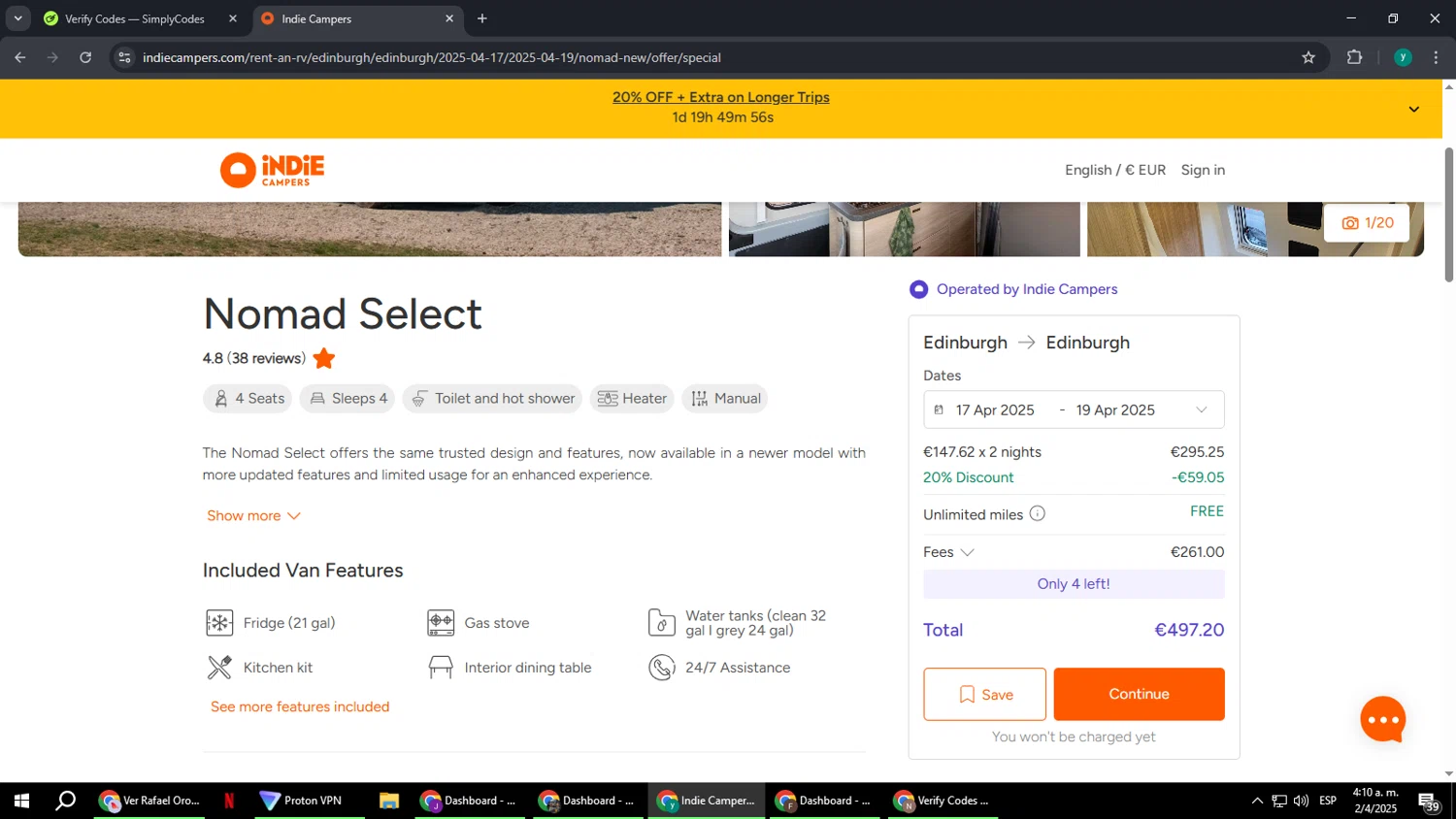
Task: Show hidden system tray icons
Action: [x=1257, y=801]
